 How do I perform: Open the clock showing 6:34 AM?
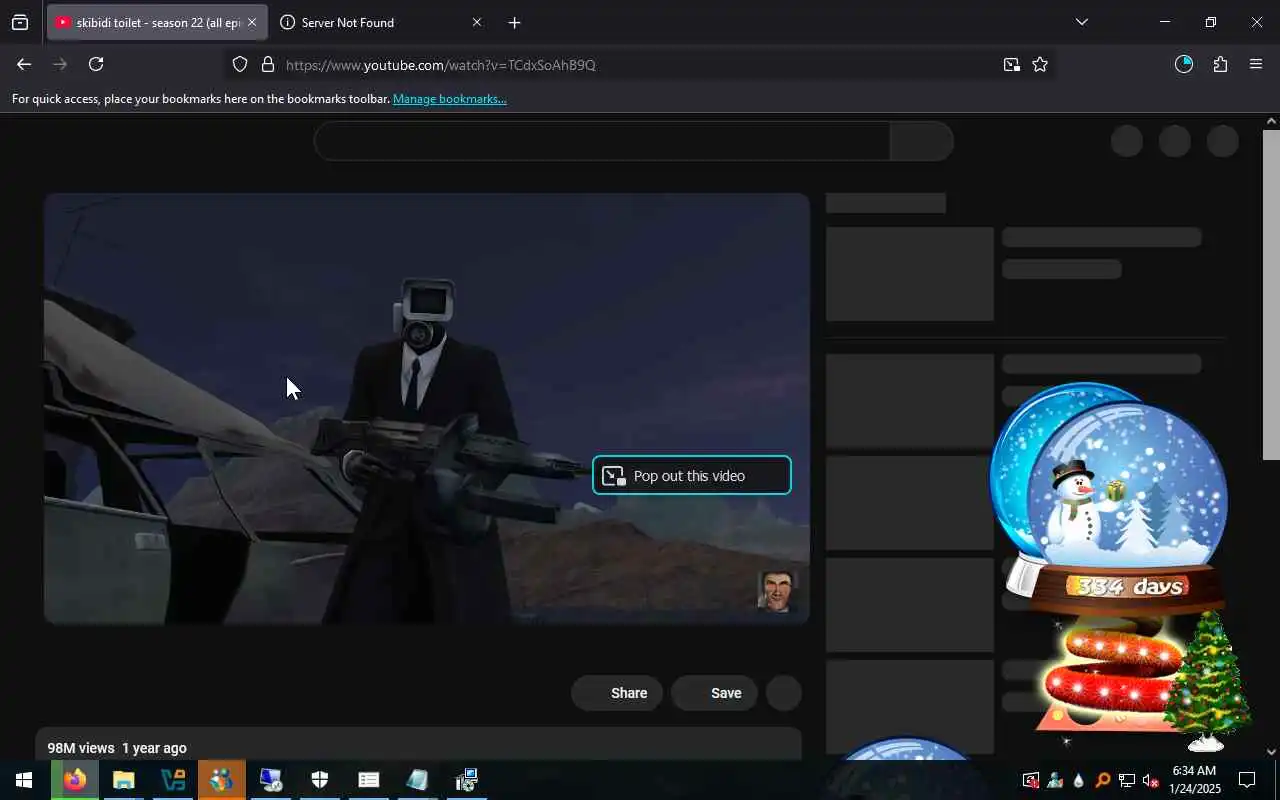point(1194,780)
